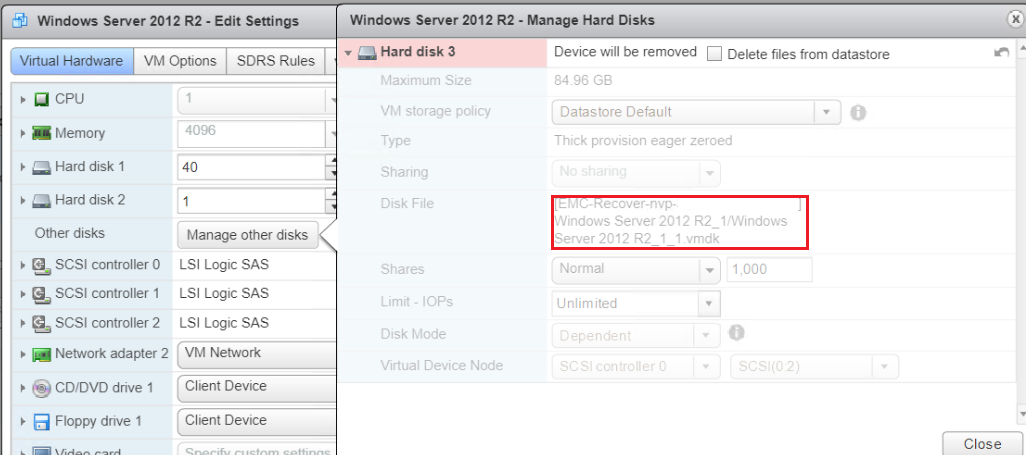The height and width of the screenshot is (455, 1026).
Task: Click the undo remove icon for Hard disk 3
Action: coord(1001,53)
